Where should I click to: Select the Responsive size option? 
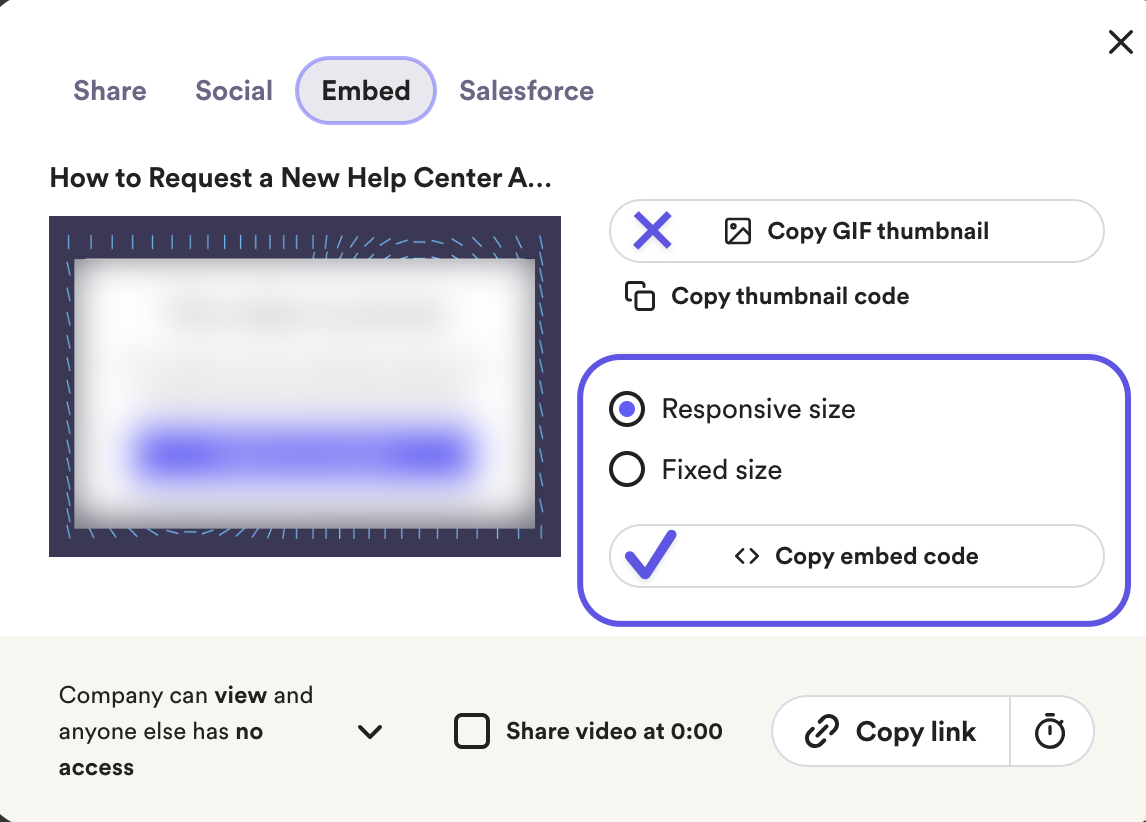[627, 410]
